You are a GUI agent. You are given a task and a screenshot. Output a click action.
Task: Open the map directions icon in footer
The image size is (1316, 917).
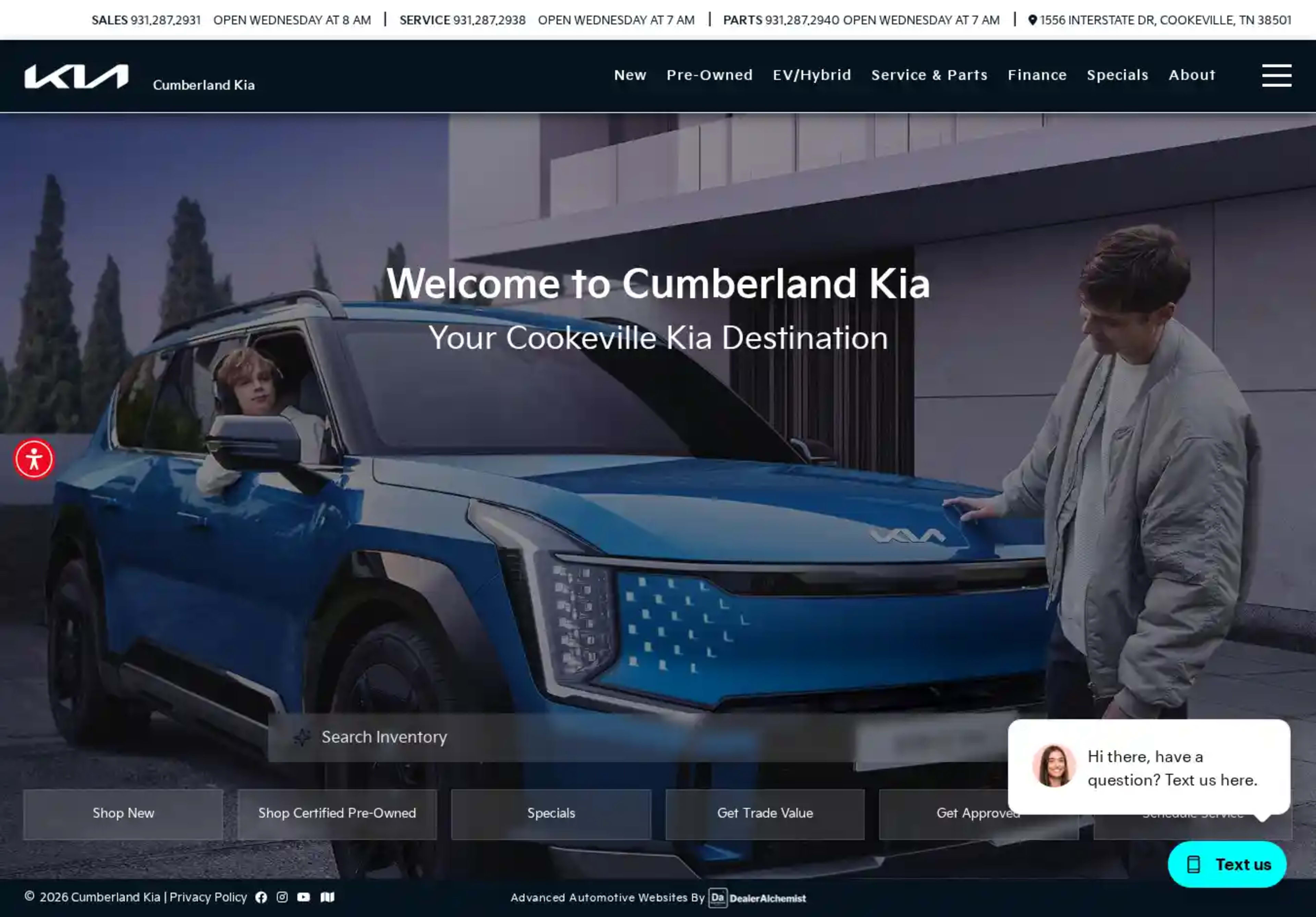pos(327,897)
